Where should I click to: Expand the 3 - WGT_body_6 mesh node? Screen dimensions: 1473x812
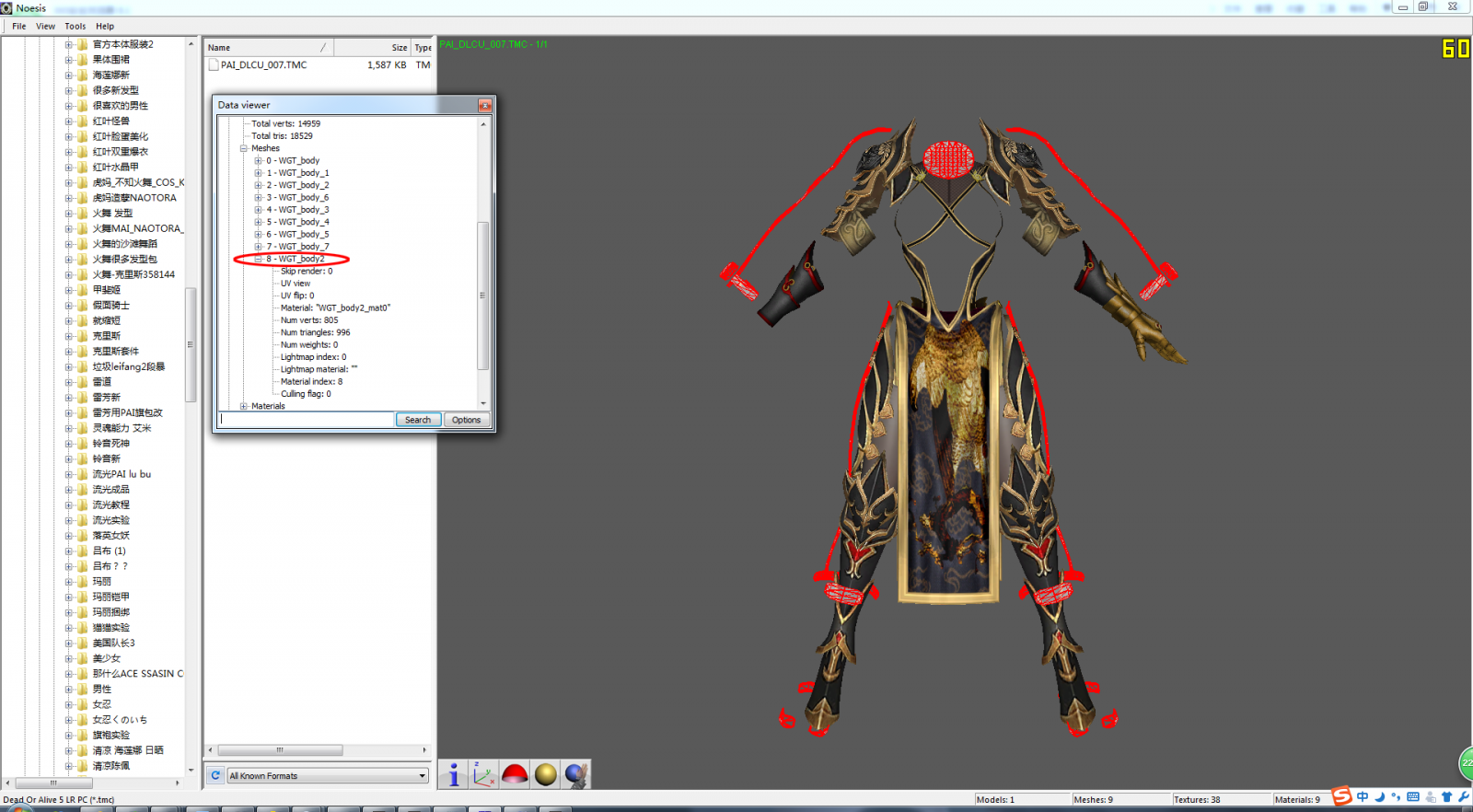(x=258, y=198)
